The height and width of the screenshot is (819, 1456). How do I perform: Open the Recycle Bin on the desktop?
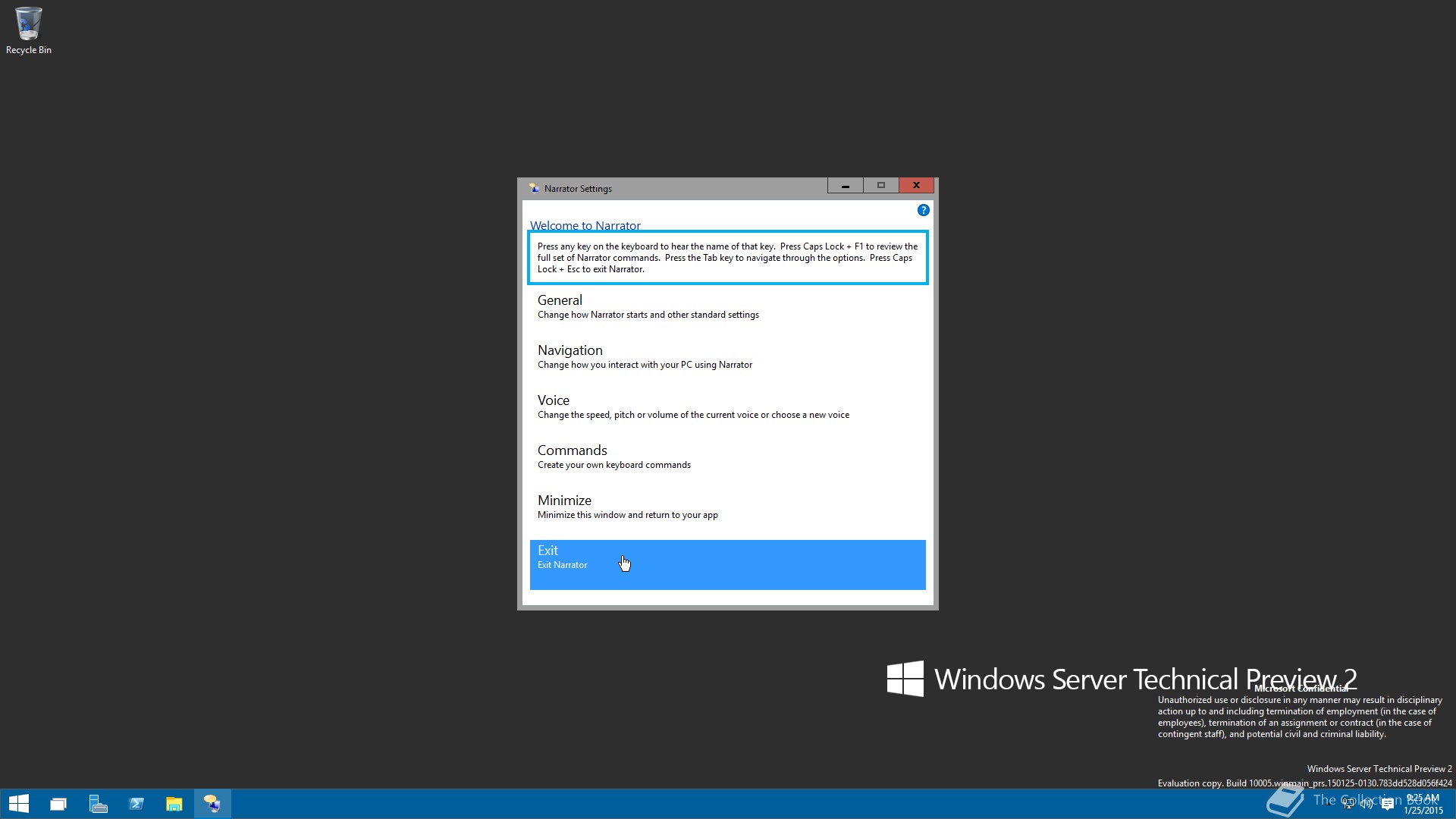coord(29,31)
